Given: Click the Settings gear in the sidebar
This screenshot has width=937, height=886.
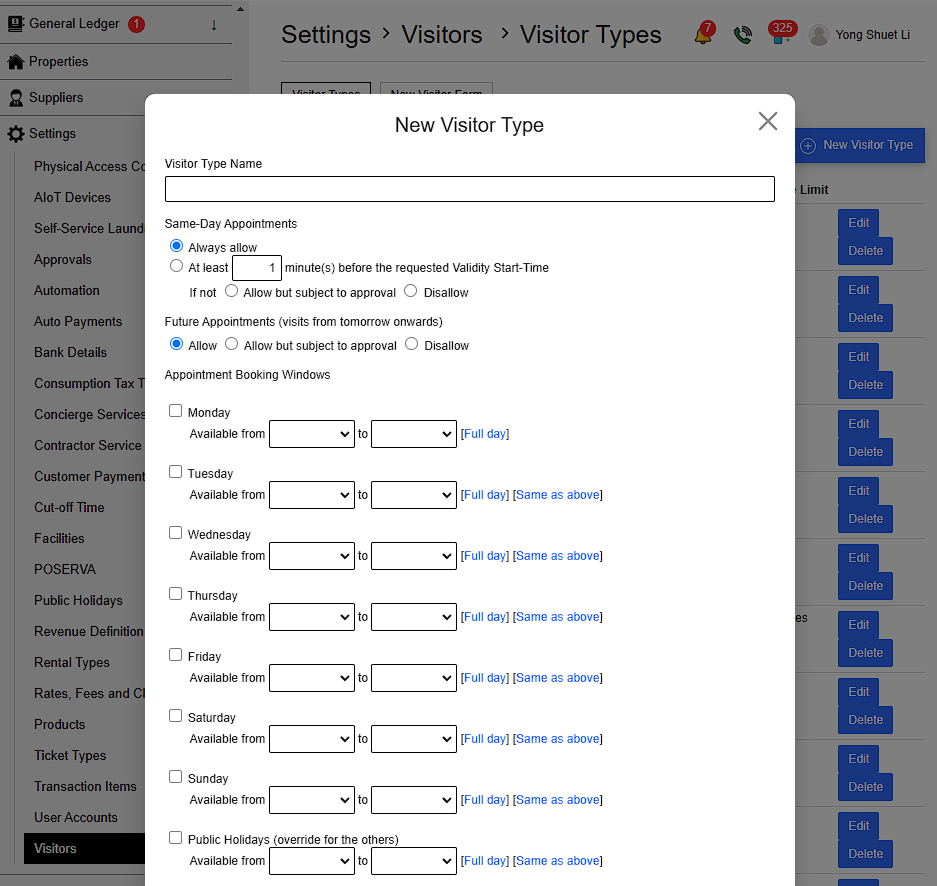Looking at the screenshot, I should (x=16, y=134).
